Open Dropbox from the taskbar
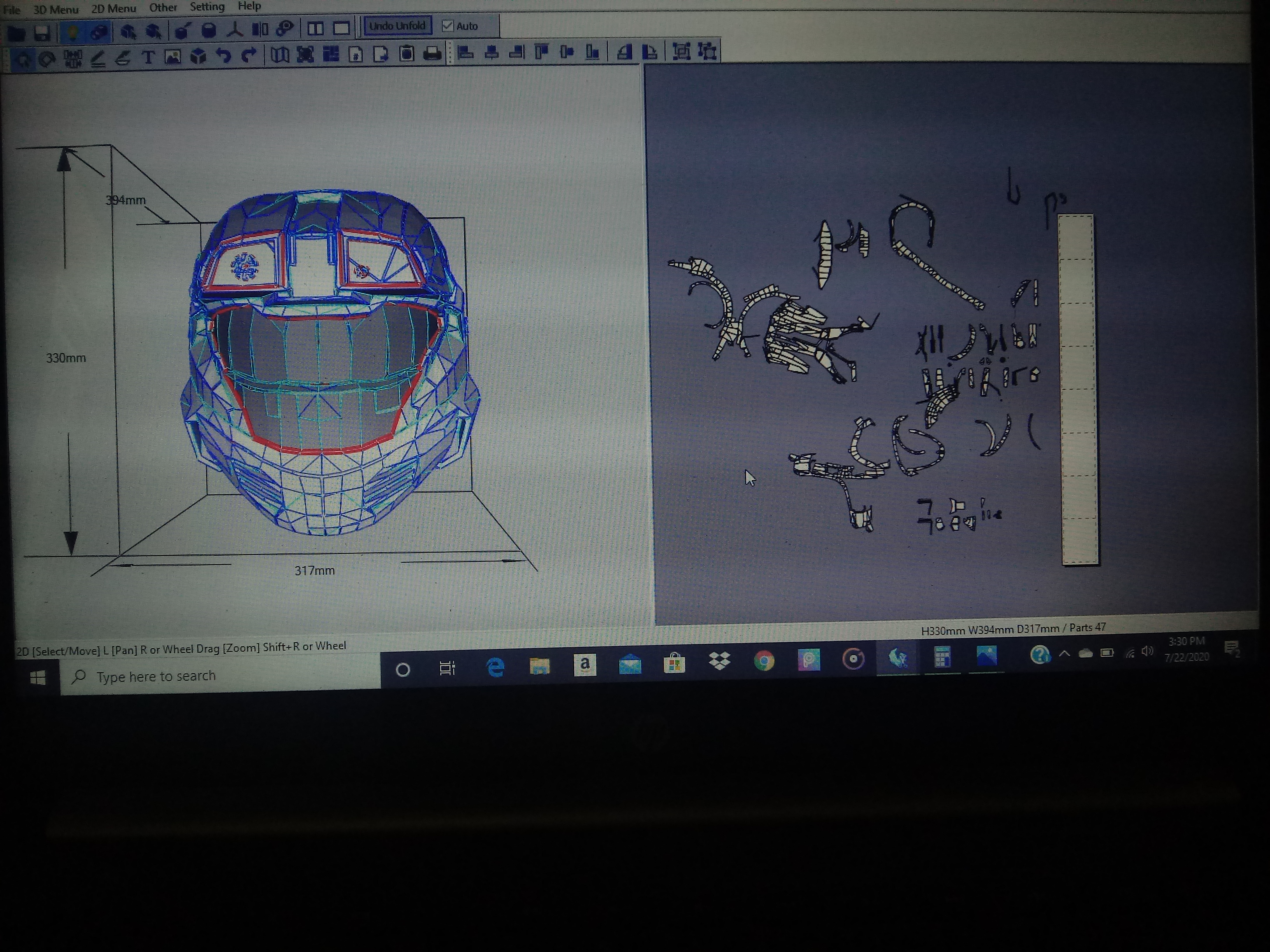The width and height of the screenshot is (1270, 952). [x=719, y=661]
